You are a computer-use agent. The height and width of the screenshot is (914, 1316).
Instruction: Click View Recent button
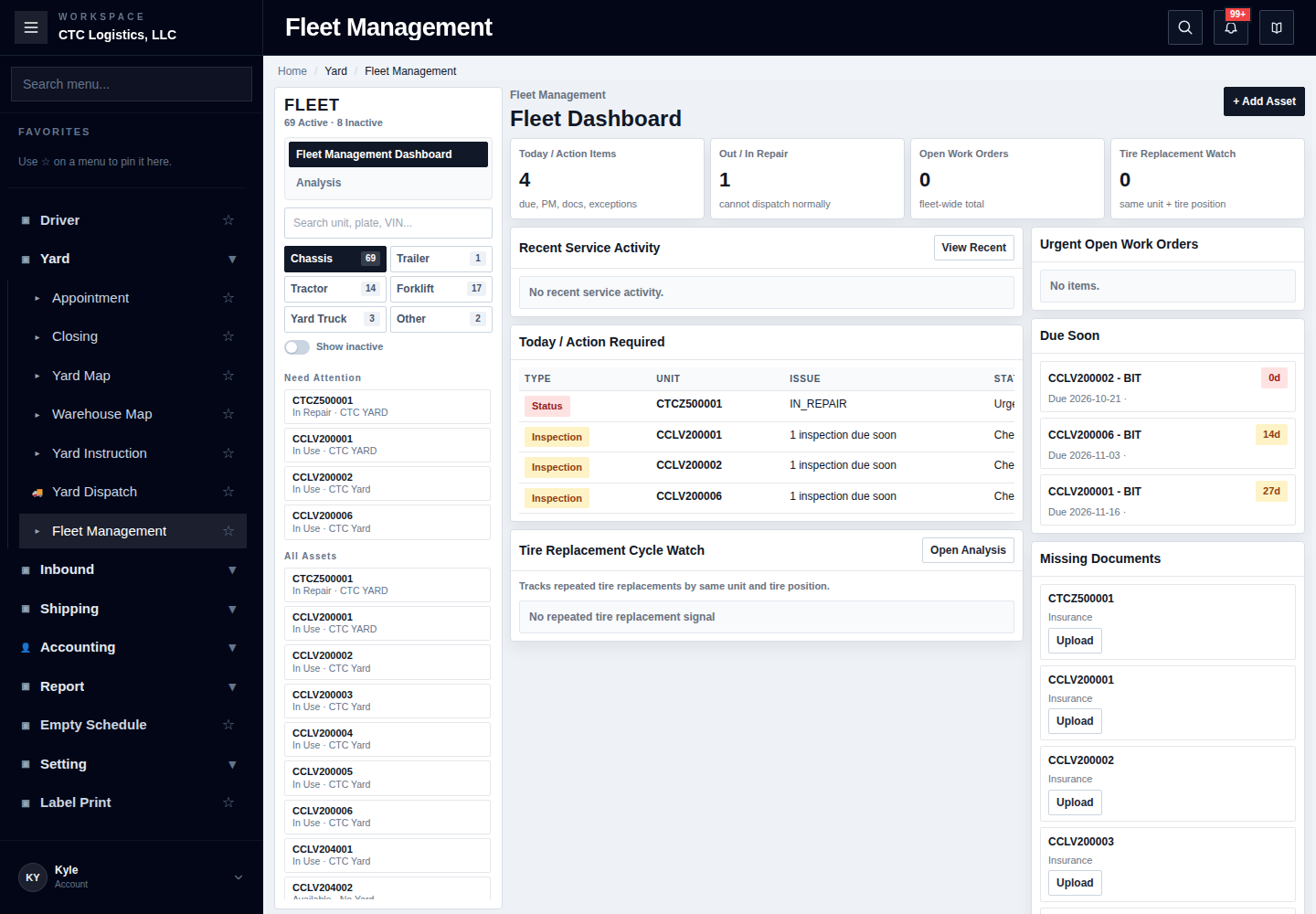pyautogui.click(x=974, y=248)
